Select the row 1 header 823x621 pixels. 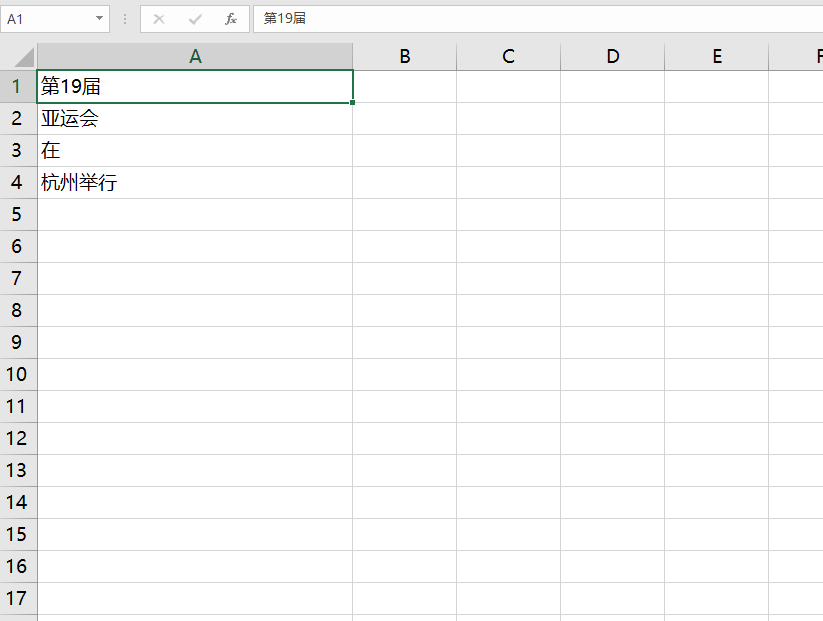click(x=18, y=87)
